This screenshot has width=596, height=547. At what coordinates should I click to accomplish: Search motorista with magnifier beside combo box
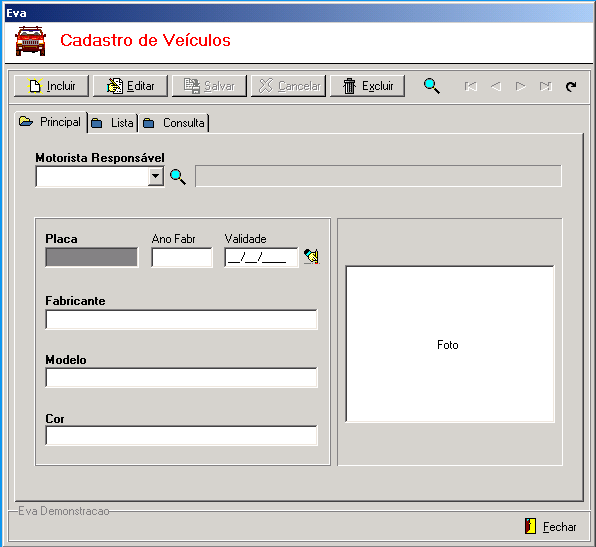click(x=178, y=177)
